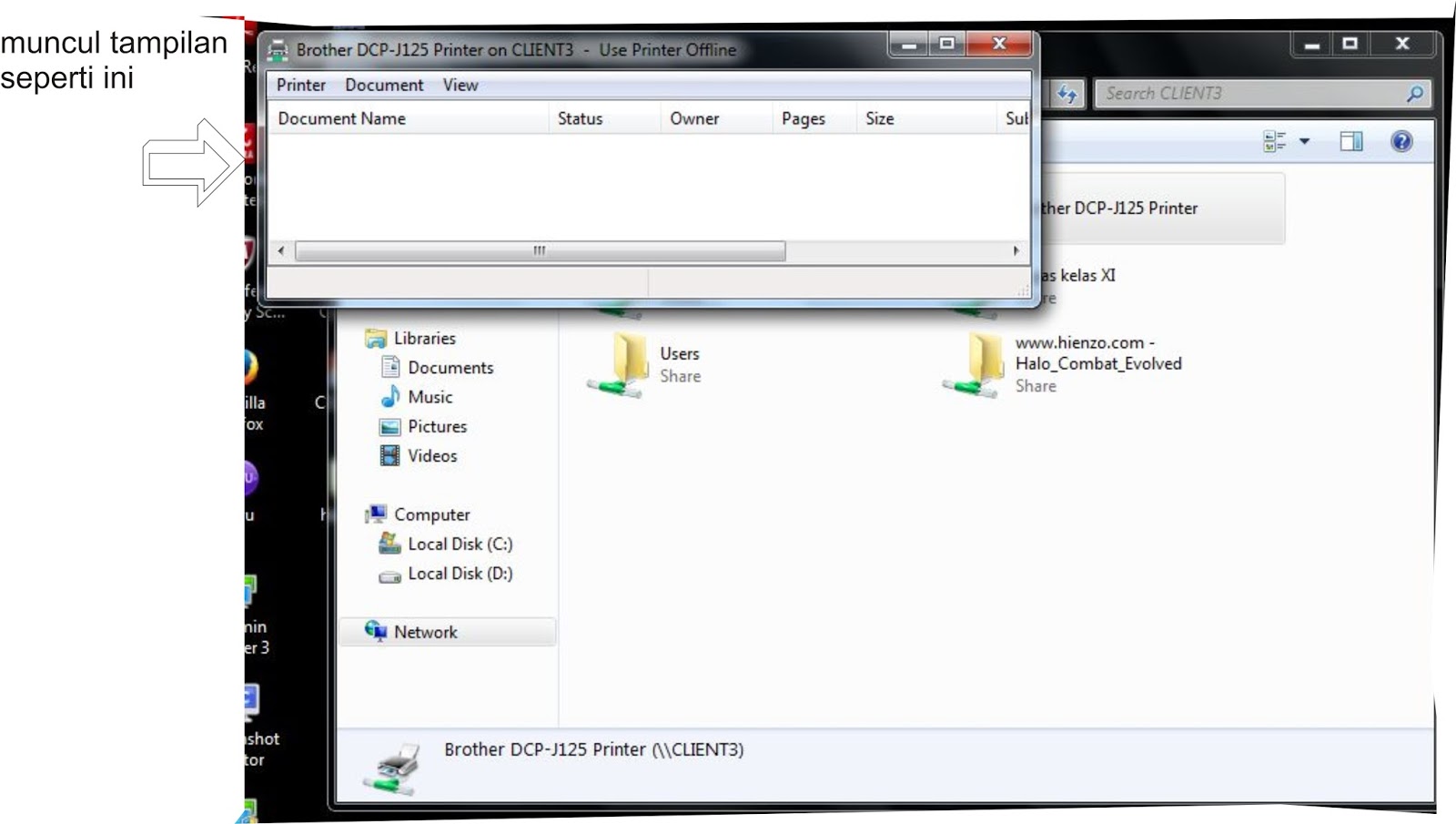Screen dimensions: 1456x824
Task: Click the Network globe icon
Action: 376,631
